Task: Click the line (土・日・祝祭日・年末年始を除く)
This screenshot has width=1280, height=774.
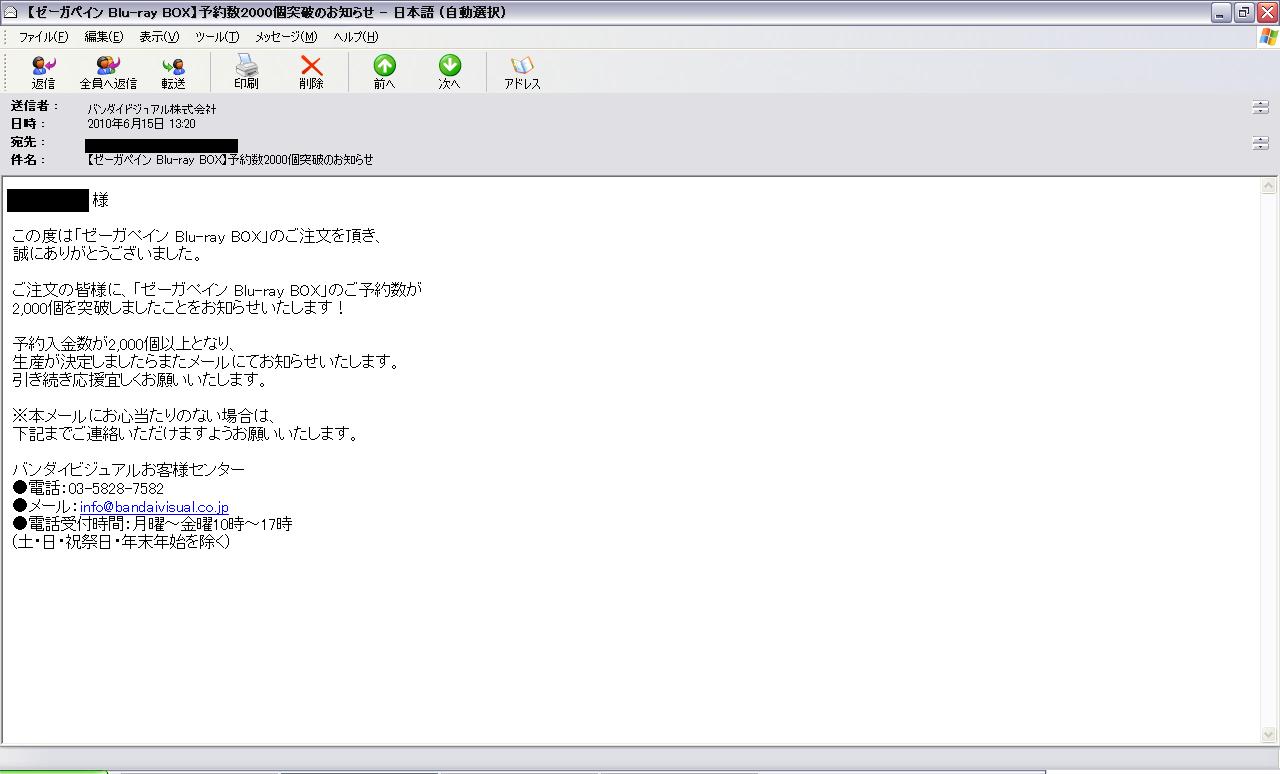Action: click(121, 542)
